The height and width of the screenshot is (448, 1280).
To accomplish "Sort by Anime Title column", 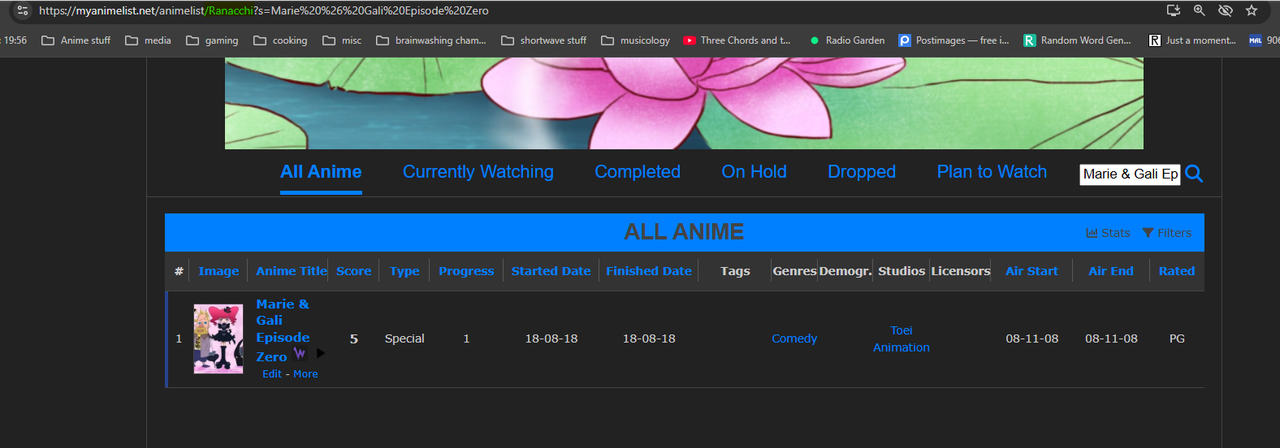I will click(x=291, y=271).
